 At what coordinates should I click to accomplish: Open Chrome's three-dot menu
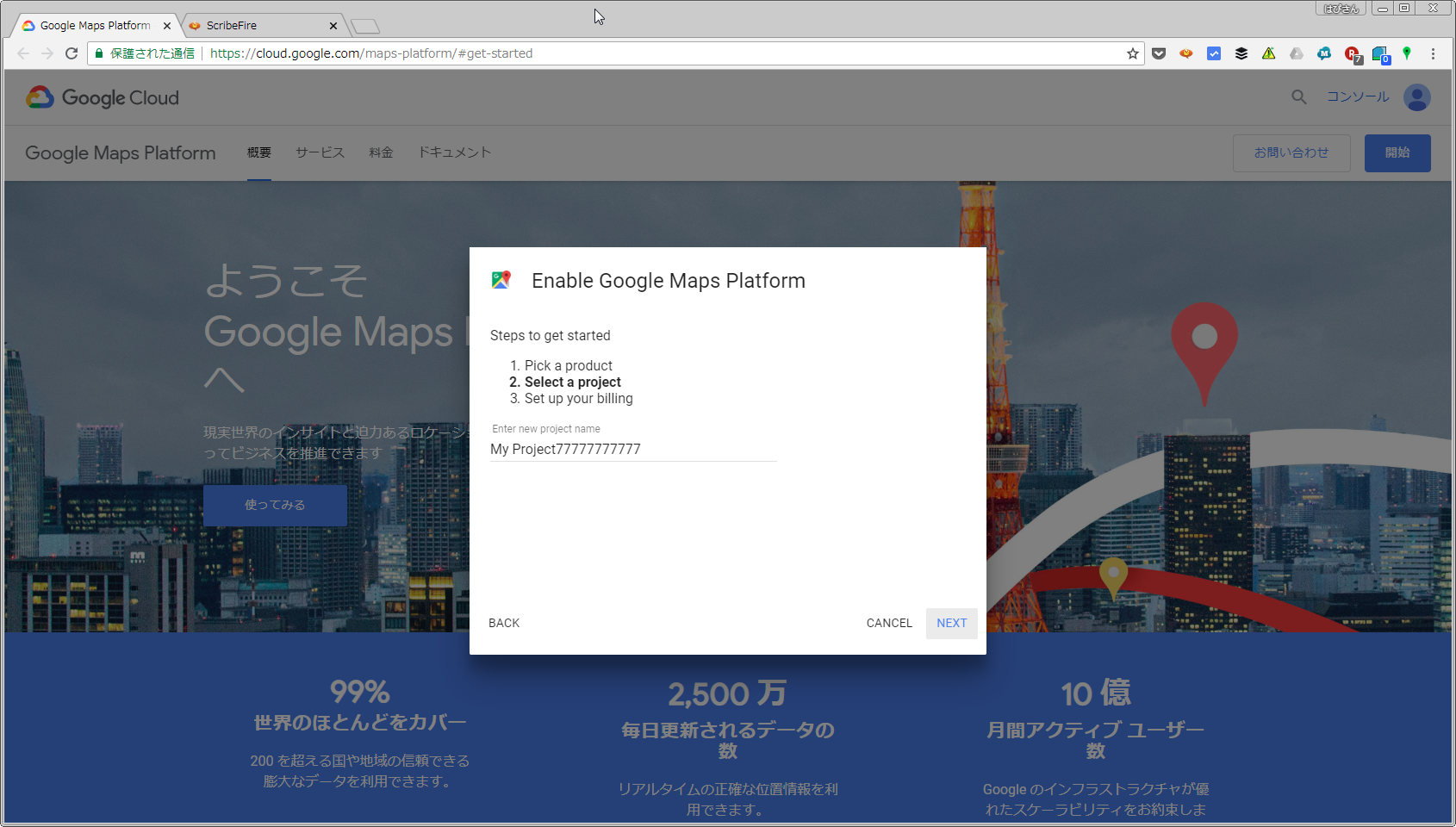coord(1434,53)
